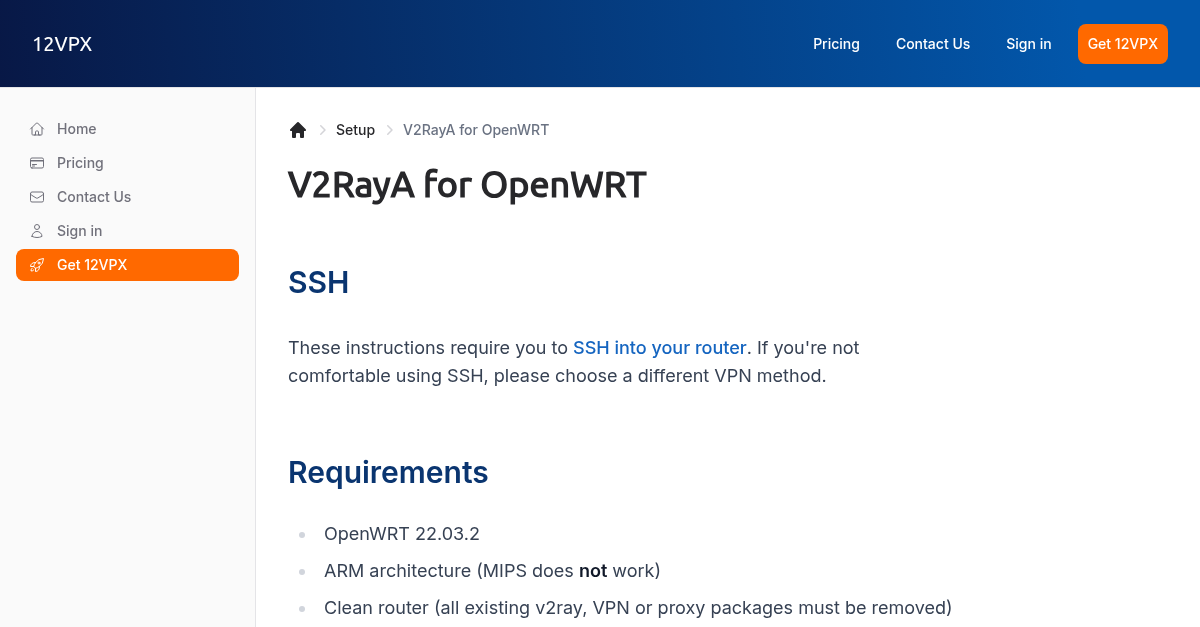The height and width of the screenshot is (627, 1200).
Task: Select Pricing from the sidebar menu
Action: click(79, 163)
